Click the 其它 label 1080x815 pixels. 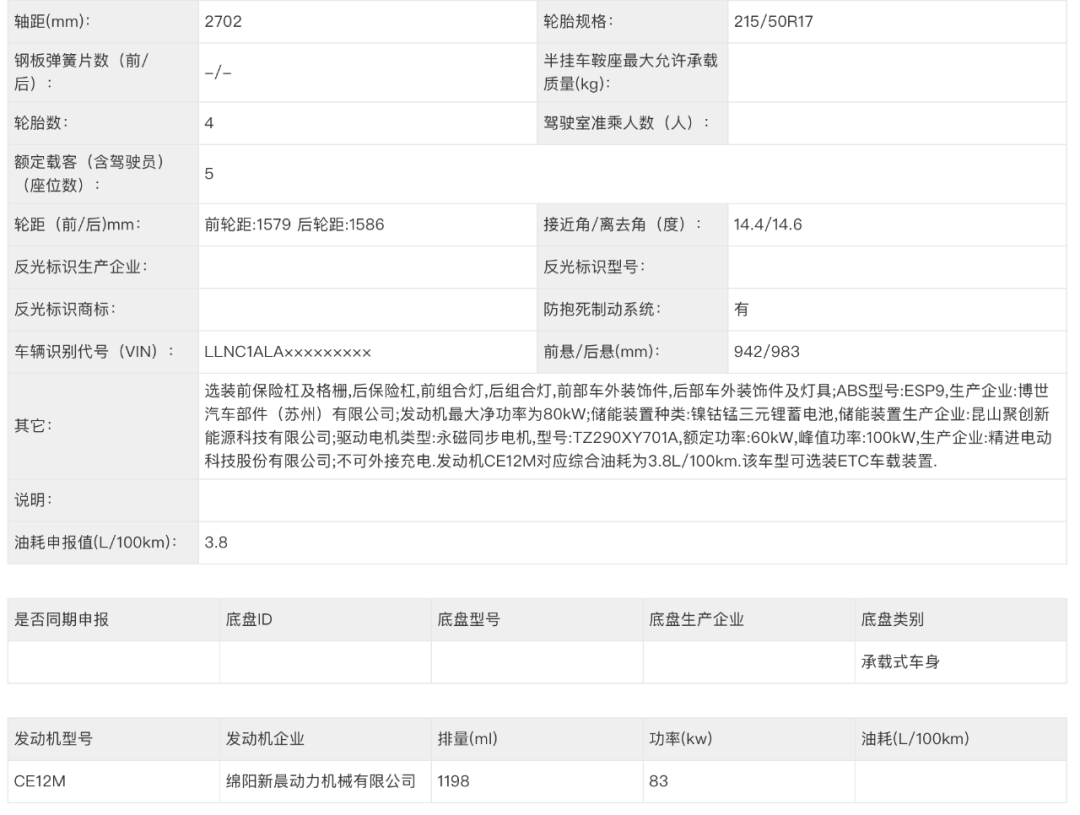[33, 426]
